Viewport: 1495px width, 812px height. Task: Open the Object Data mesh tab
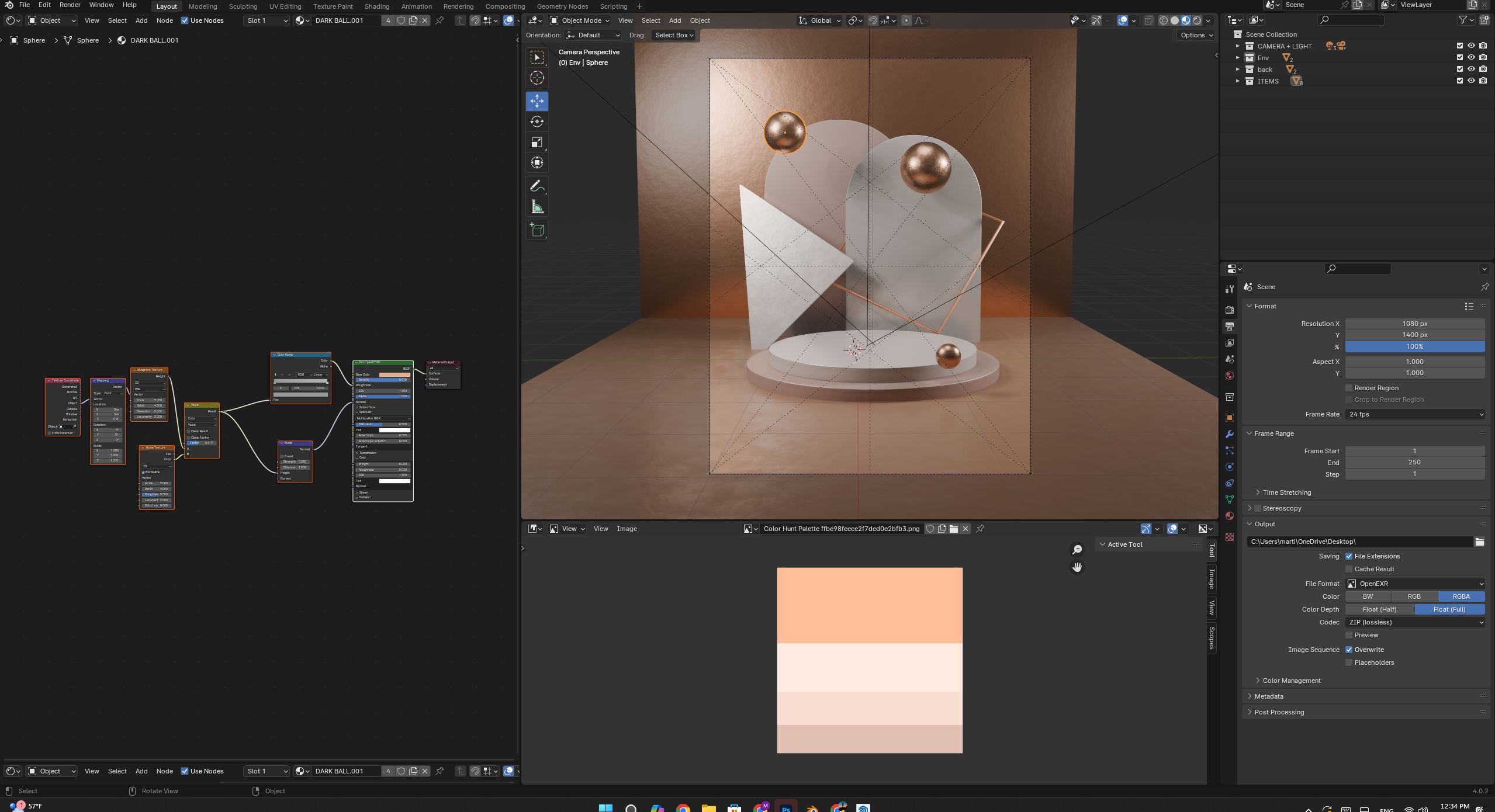[x=1230, y=499]
